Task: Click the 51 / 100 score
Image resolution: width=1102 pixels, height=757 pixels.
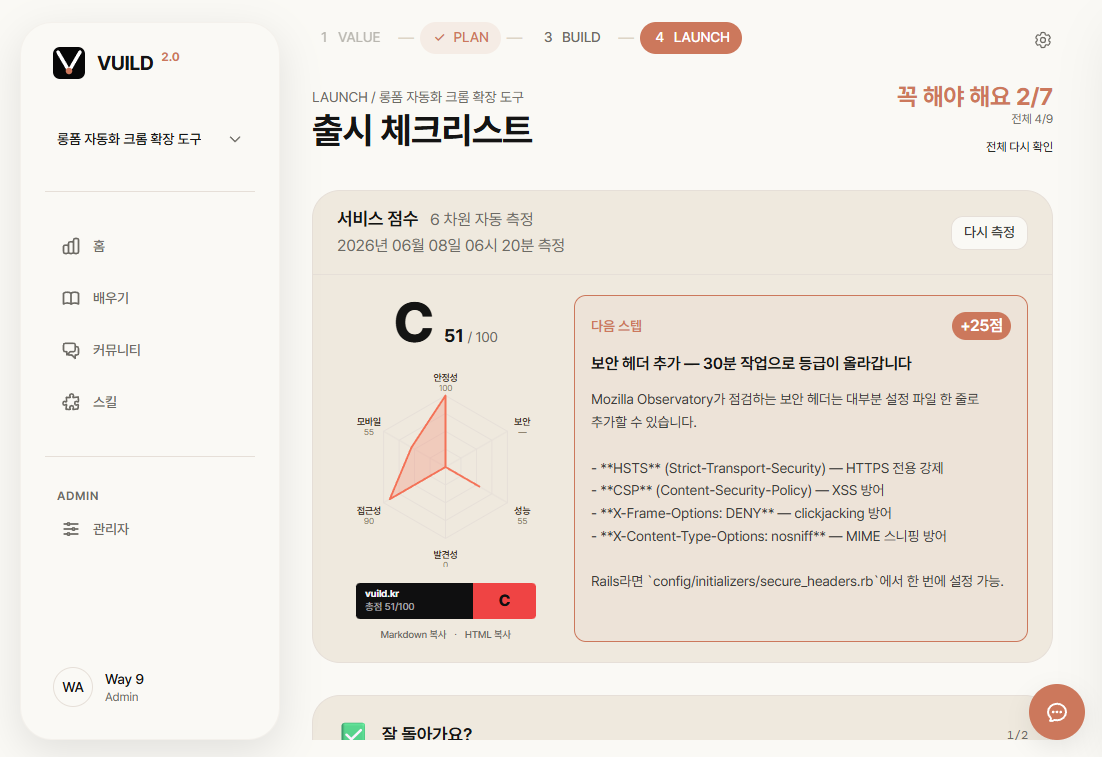Action: click(471, 337)
